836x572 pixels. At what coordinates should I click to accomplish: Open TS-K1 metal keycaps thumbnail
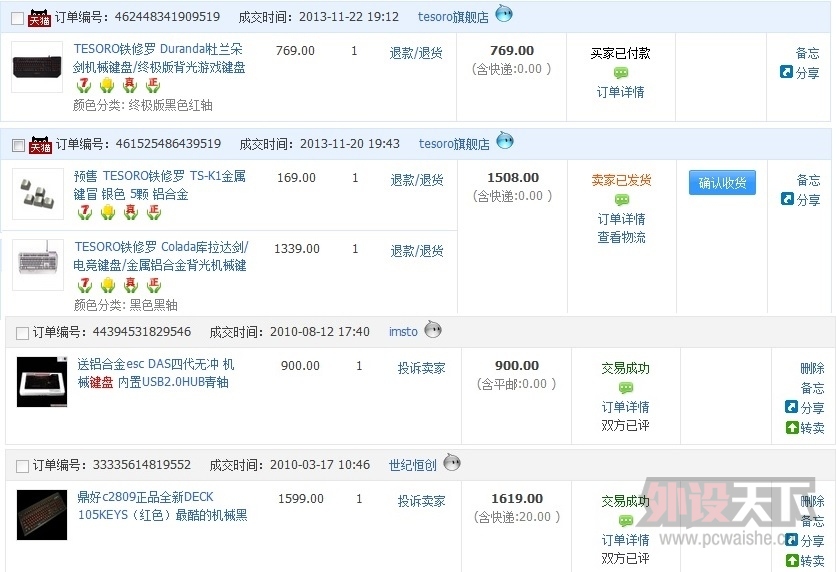click(x=38, y=194)
